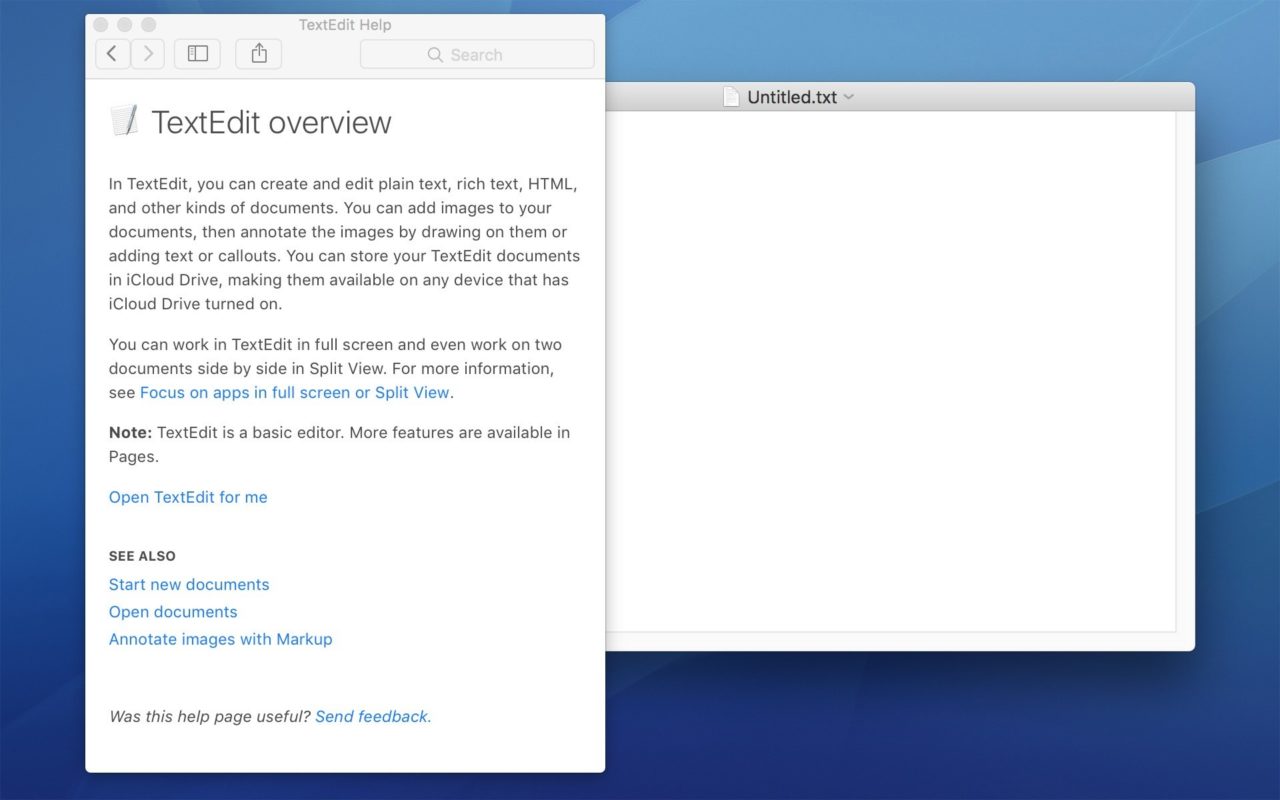Click the magnifying glass search icon
Viewport: 1280px width, 800px height.
click(x=435, y=55)
